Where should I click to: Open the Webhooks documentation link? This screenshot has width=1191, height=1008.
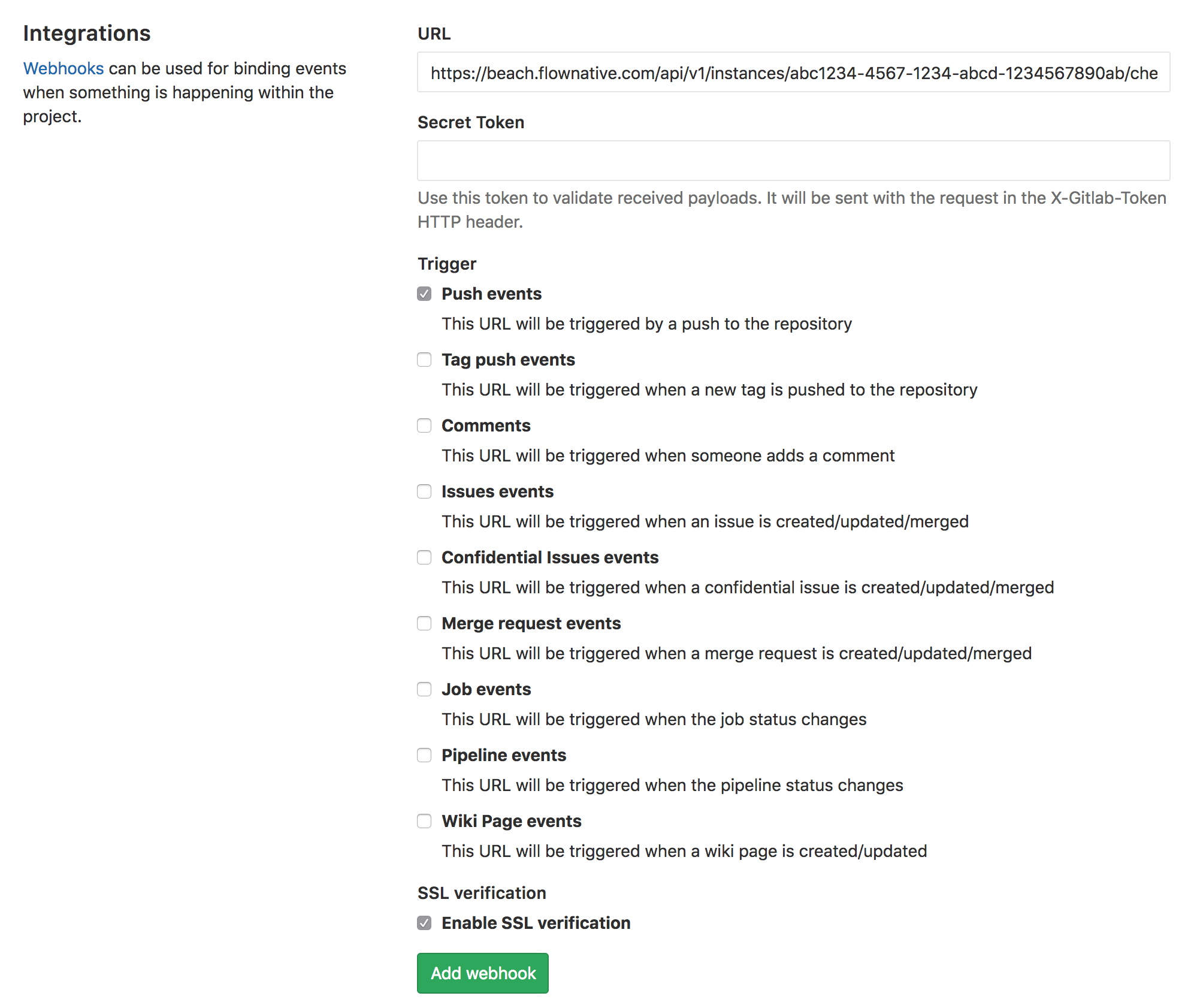pyautogui.click(x=64, y=68)
